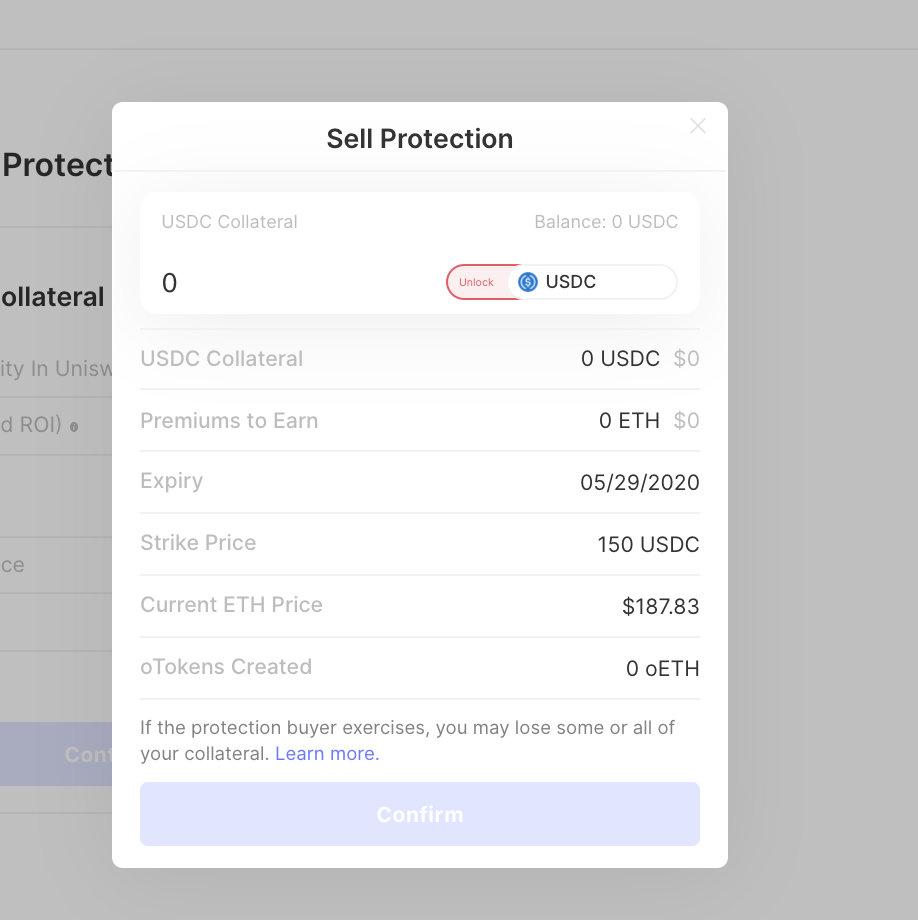Click the collateral risk warning text
The image size is (918, 920).
tap(407, 728)
